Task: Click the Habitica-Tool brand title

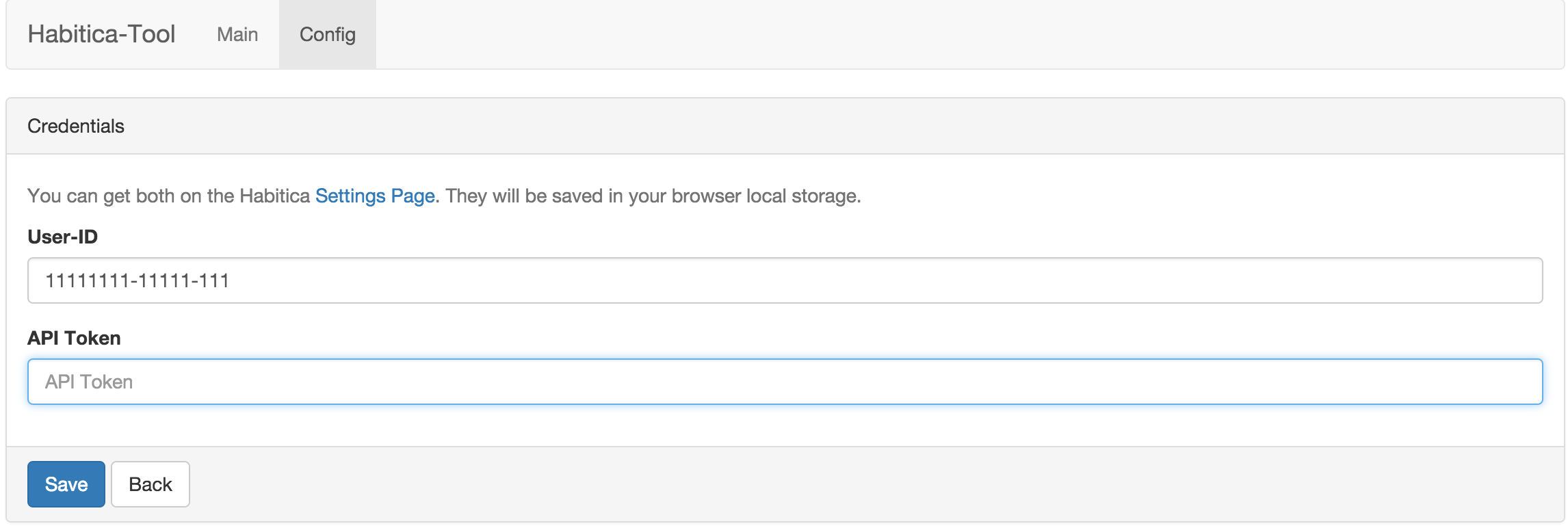Action: [x=101, y=34]
